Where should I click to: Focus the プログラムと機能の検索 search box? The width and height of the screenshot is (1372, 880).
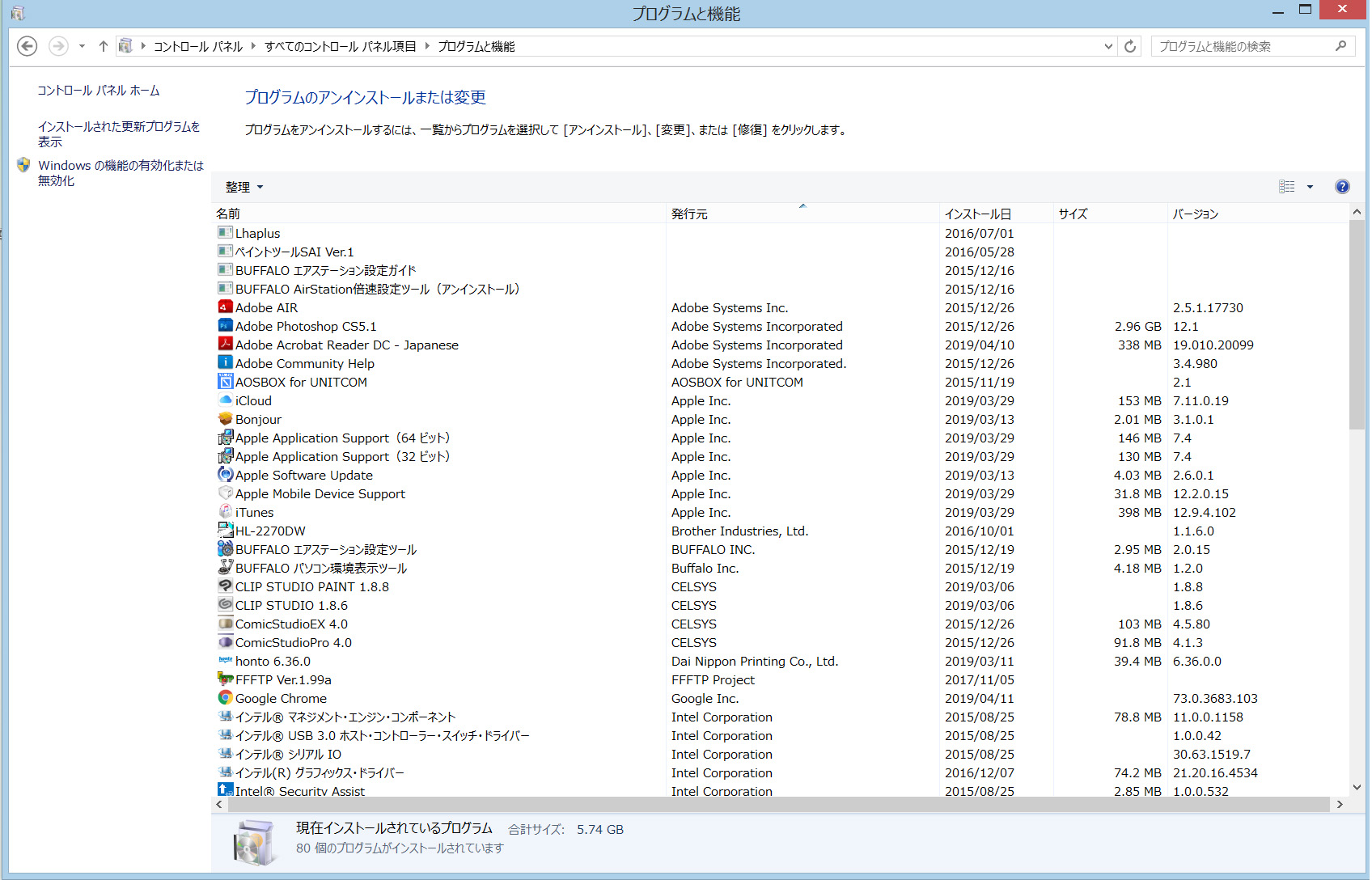1244,47
